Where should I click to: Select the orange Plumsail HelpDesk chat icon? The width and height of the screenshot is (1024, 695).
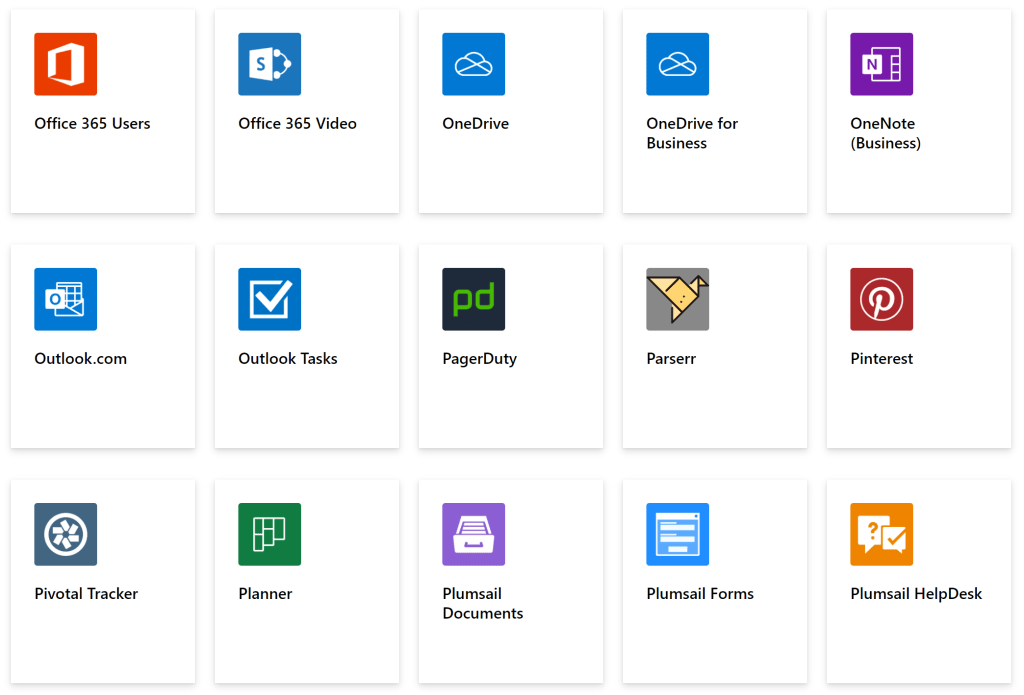tap(881, 534)
